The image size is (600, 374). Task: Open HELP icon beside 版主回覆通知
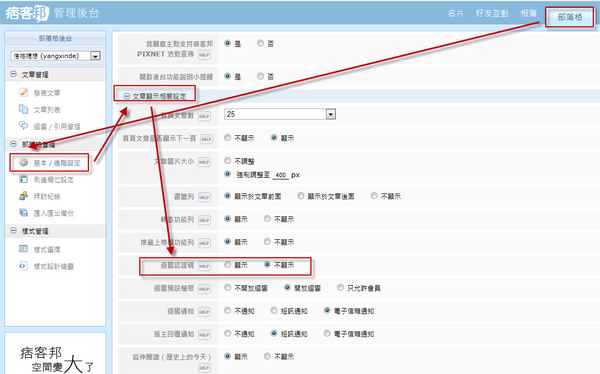click(204, 335)
